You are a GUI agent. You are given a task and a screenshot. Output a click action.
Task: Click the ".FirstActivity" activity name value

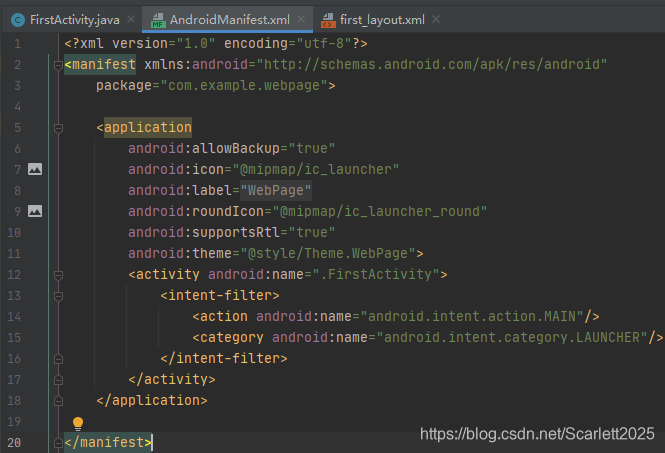(x=376, y=274)
